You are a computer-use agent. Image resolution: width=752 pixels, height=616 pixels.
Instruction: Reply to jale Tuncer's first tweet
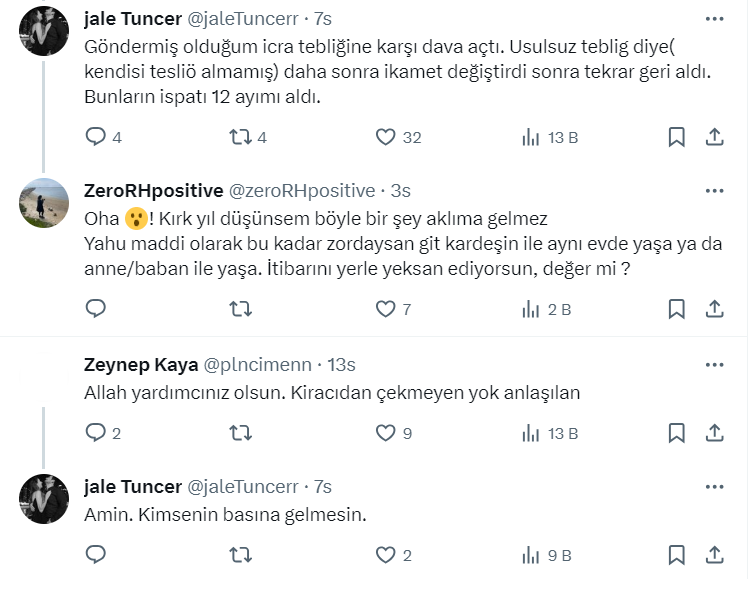pyautogui.click(x=96, y=137)
